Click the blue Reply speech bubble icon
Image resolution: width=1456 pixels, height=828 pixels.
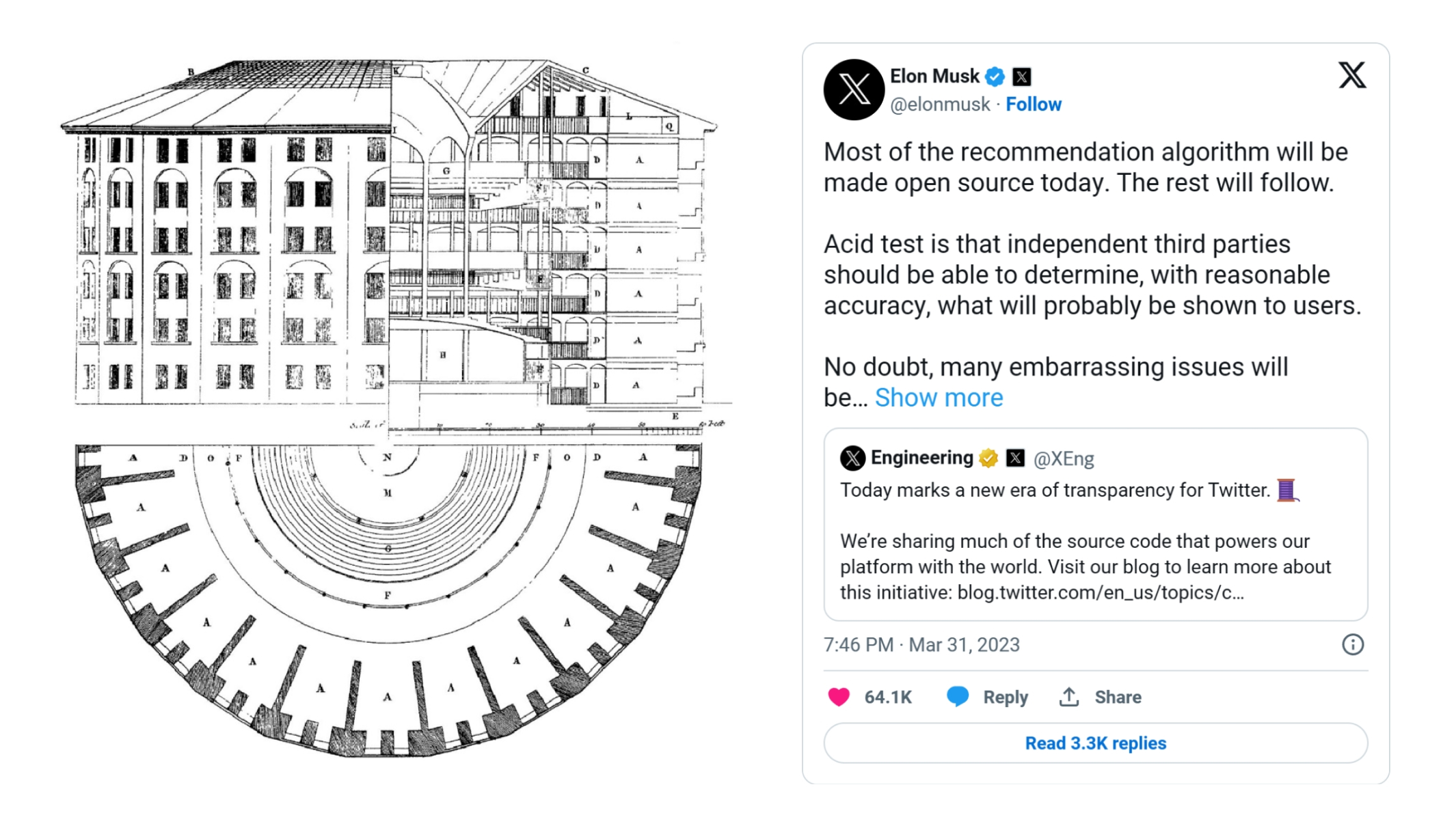(x=958, y=696)
